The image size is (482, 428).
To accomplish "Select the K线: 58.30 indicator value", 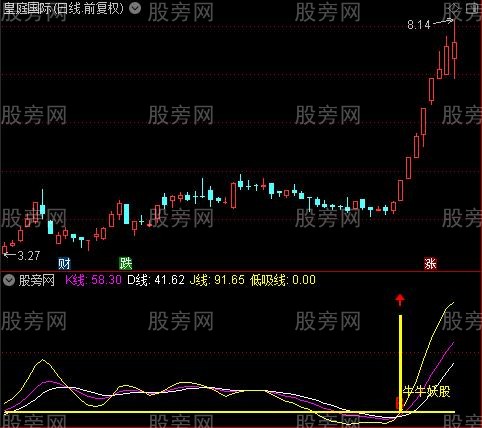I will [93, 280].
